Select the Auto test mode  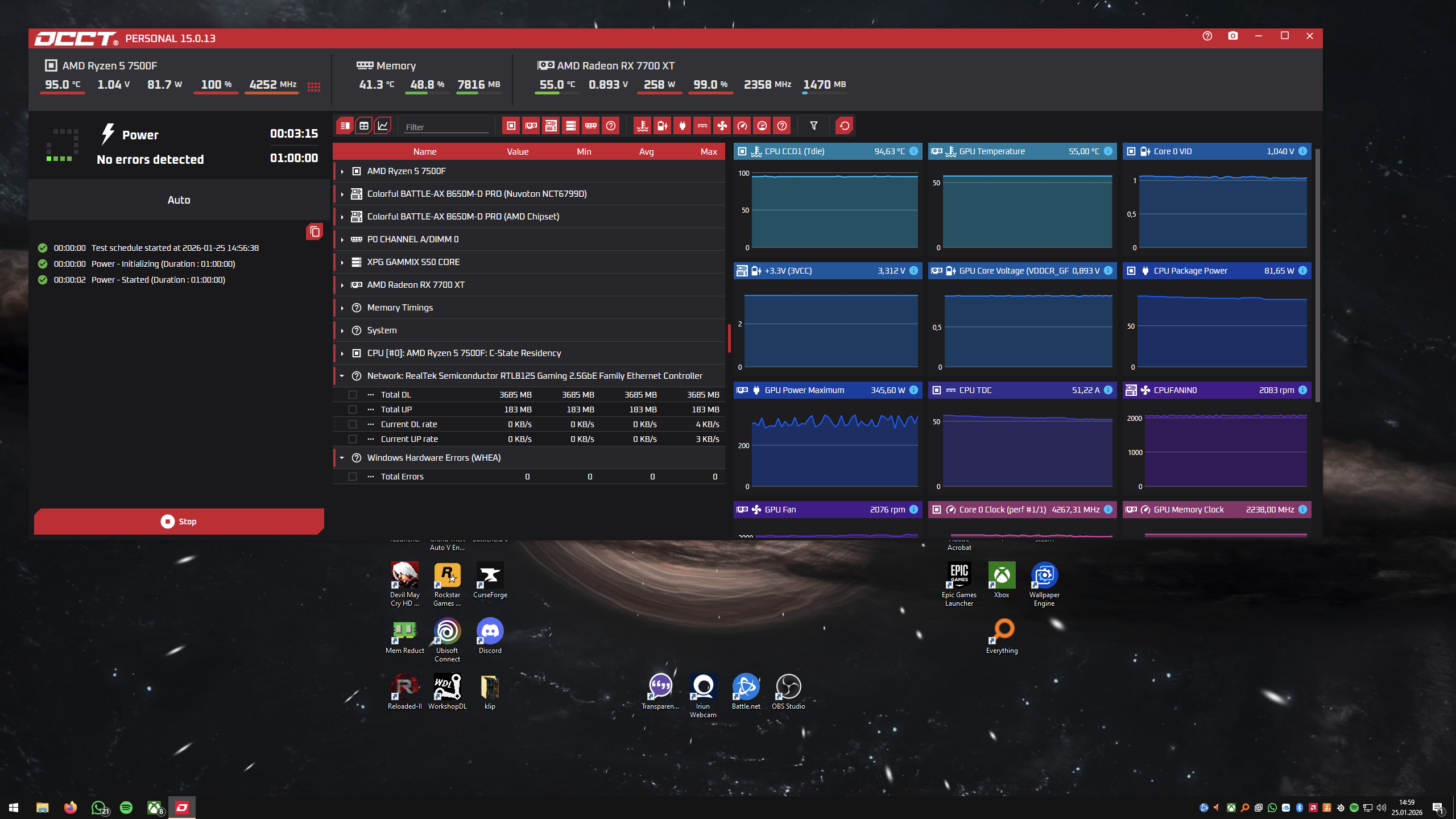pyautogui.click(x=179, y=200)
